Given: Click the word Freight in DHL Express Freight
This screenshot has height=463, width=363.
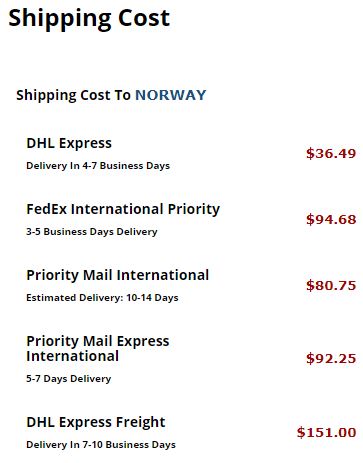Looking at the screenshot, I should [140, 423].
